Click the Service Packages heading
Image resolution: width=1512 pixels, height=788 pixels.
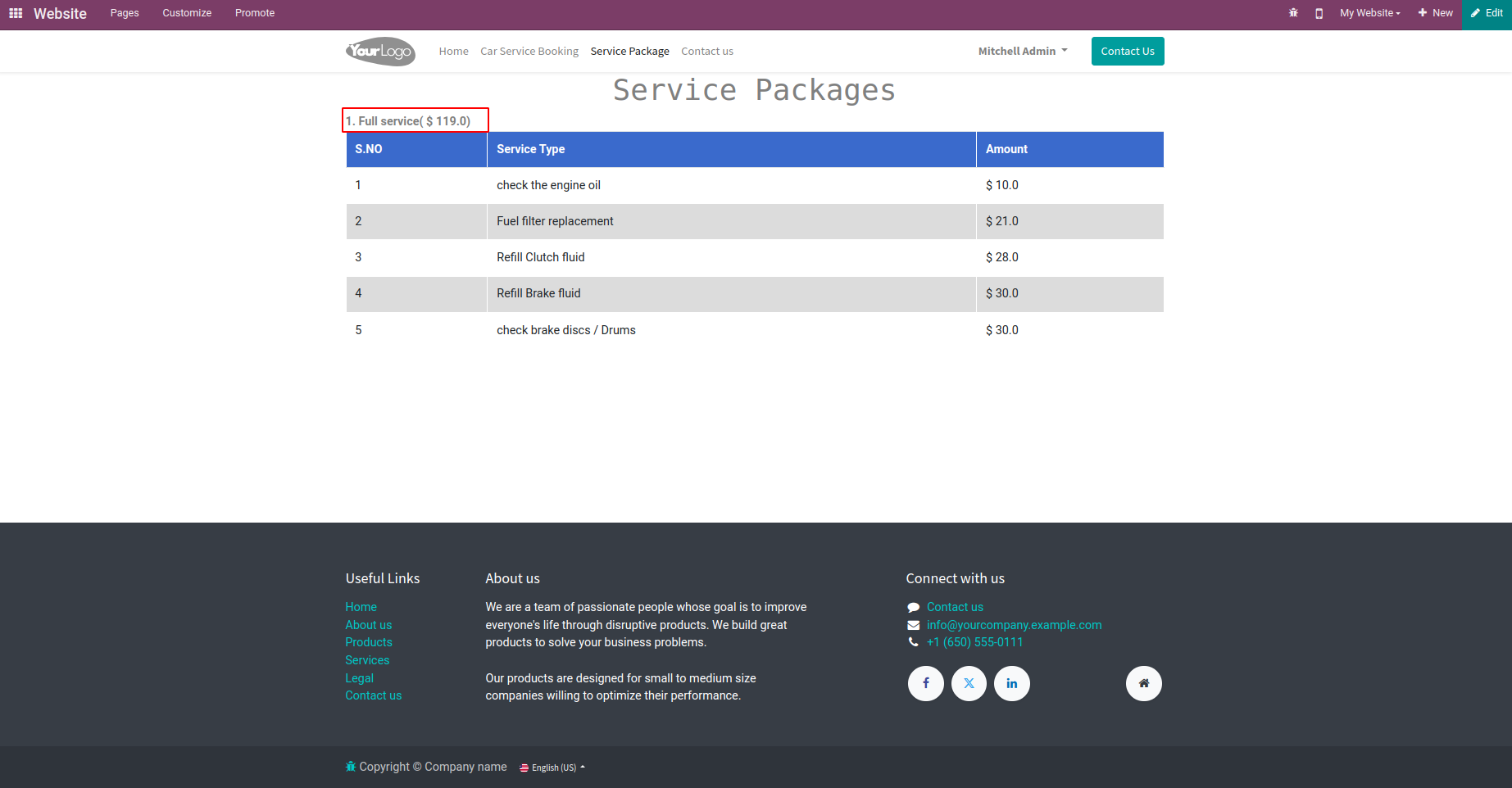[x=754, y=90]
